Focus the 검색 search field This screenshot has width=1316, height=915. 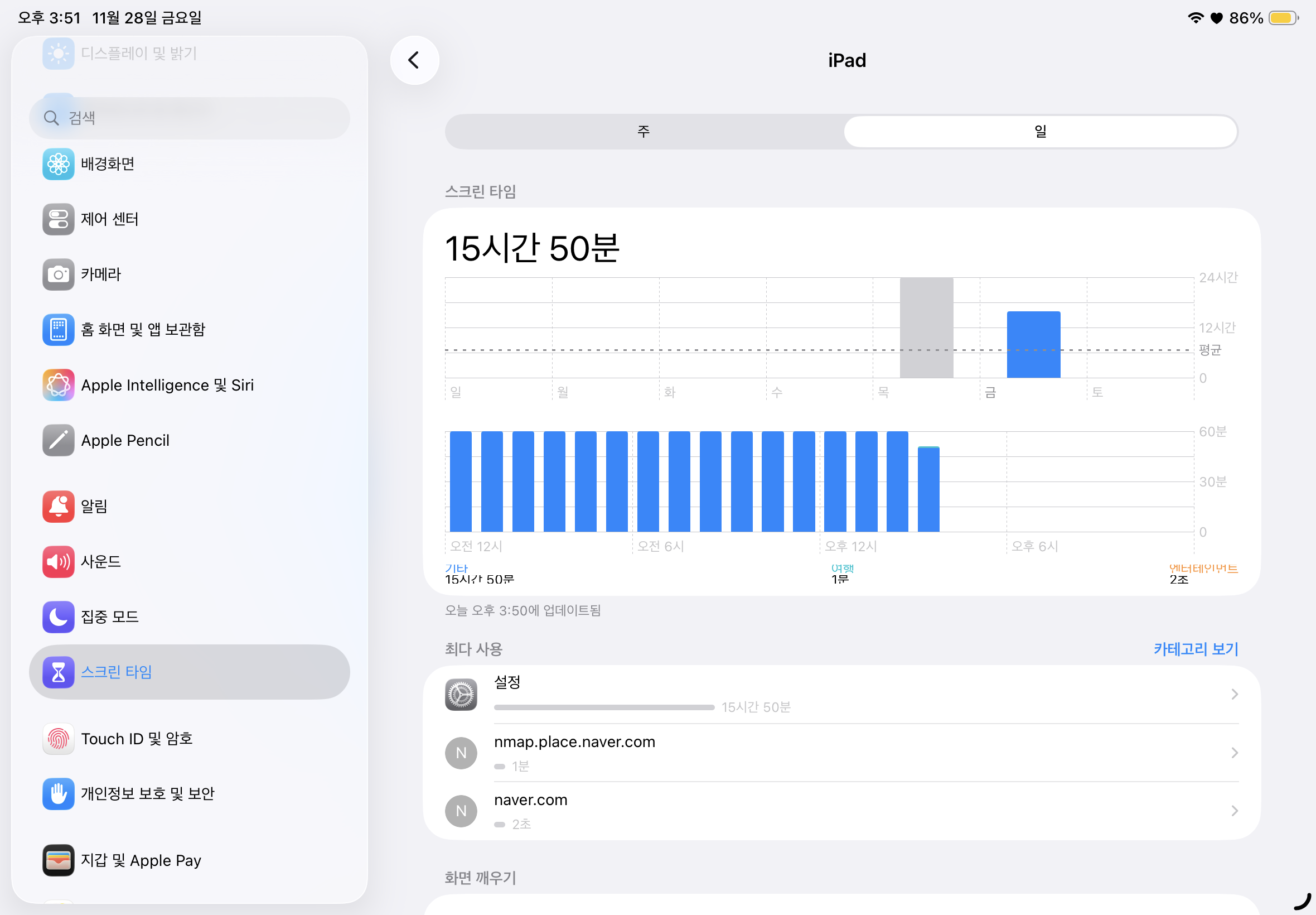pos(189,118)
